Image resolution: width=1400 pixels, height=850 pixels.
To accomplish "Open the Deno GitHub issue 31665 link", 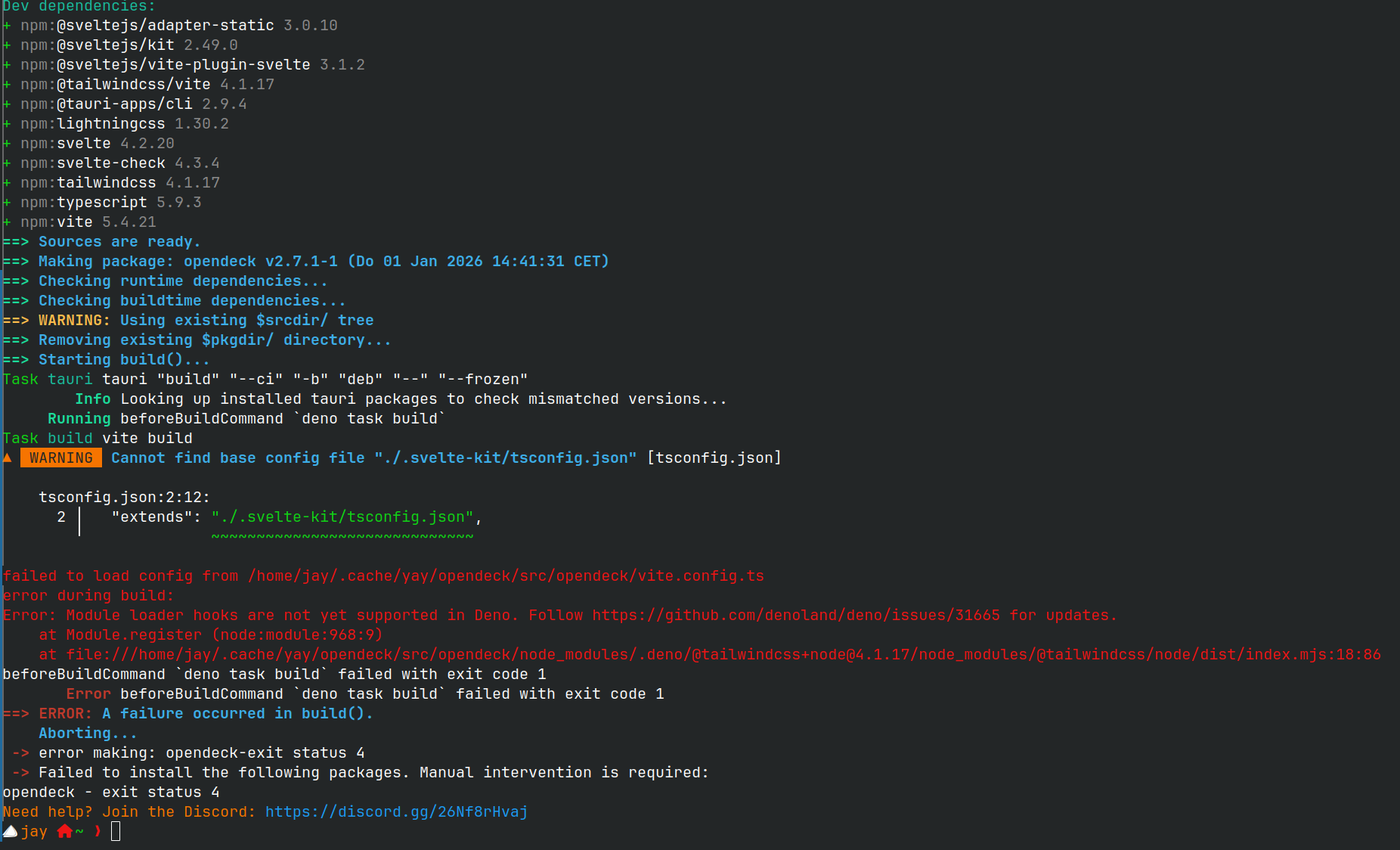I will click(x=795, y=615).
